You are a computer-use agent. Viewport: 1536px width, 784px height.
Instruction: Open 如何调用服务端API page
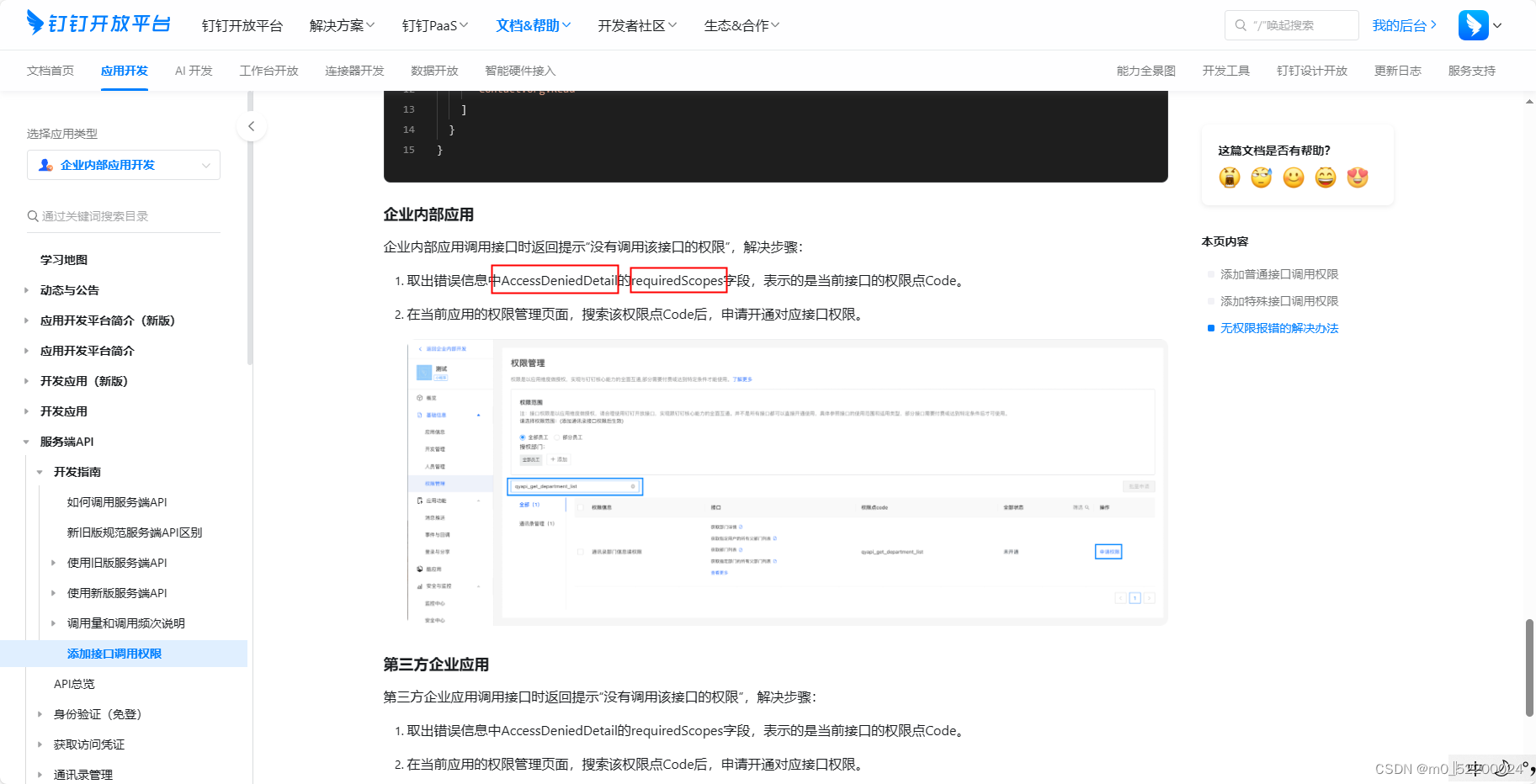[117, 502]
